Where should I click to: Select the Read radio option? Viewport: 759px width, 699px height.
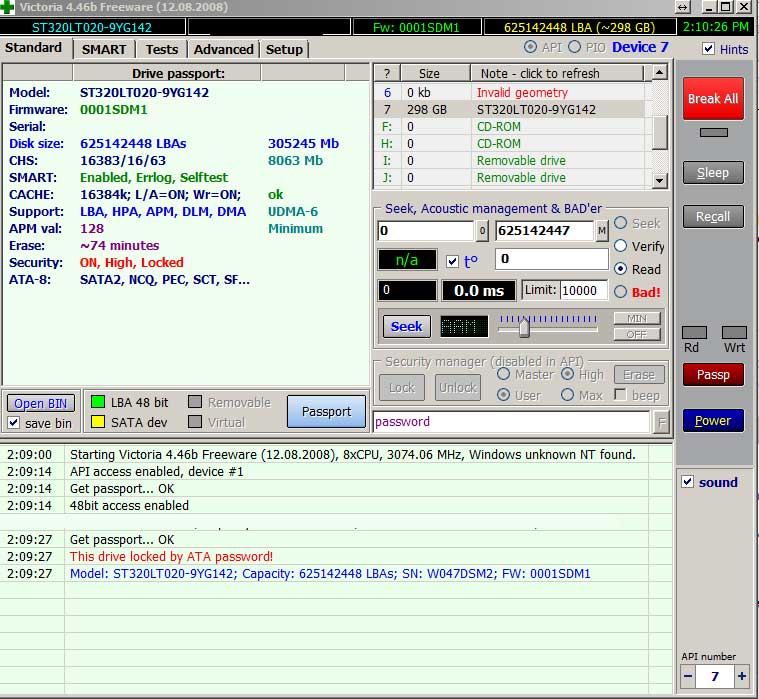point(621,269)
